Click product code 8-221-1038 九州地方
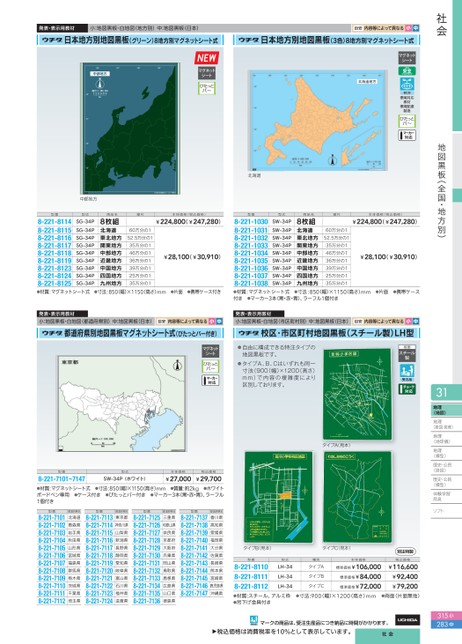The width and height of the screenshot is (462, 644). [251, 283]
